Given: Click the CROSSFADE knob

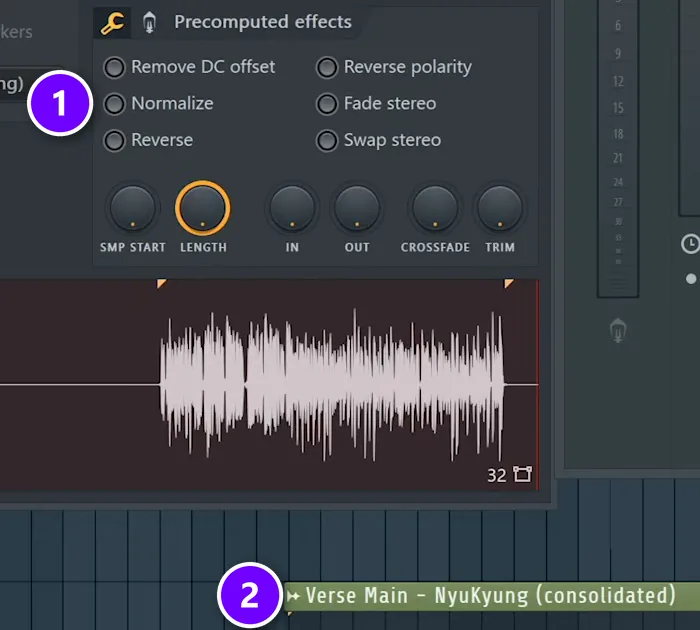Looking at the screenshot, I should (x=435, y=209).
